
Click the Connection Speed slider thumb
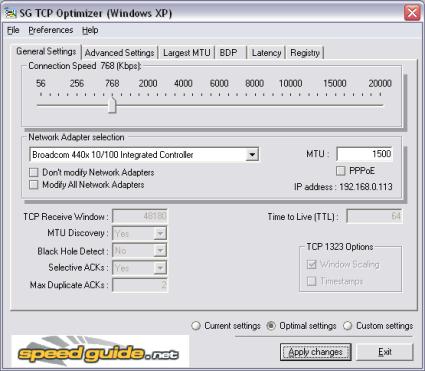pyautogui.click(x=112, y=106)
